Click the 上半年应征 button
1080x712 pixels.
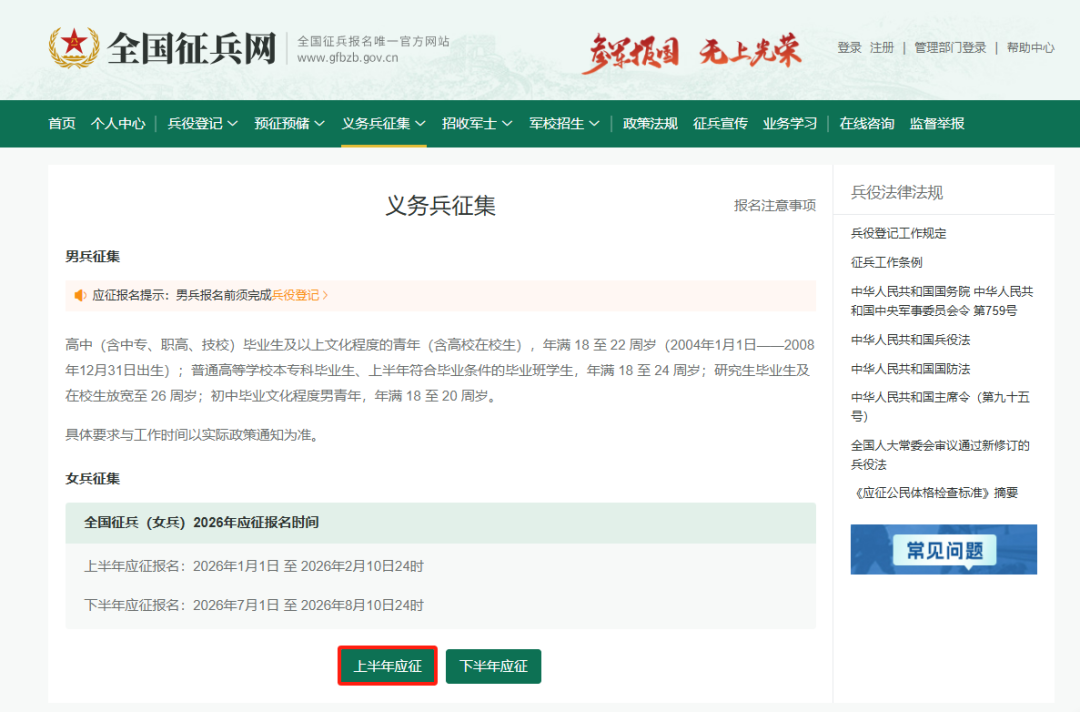[387, 665]
